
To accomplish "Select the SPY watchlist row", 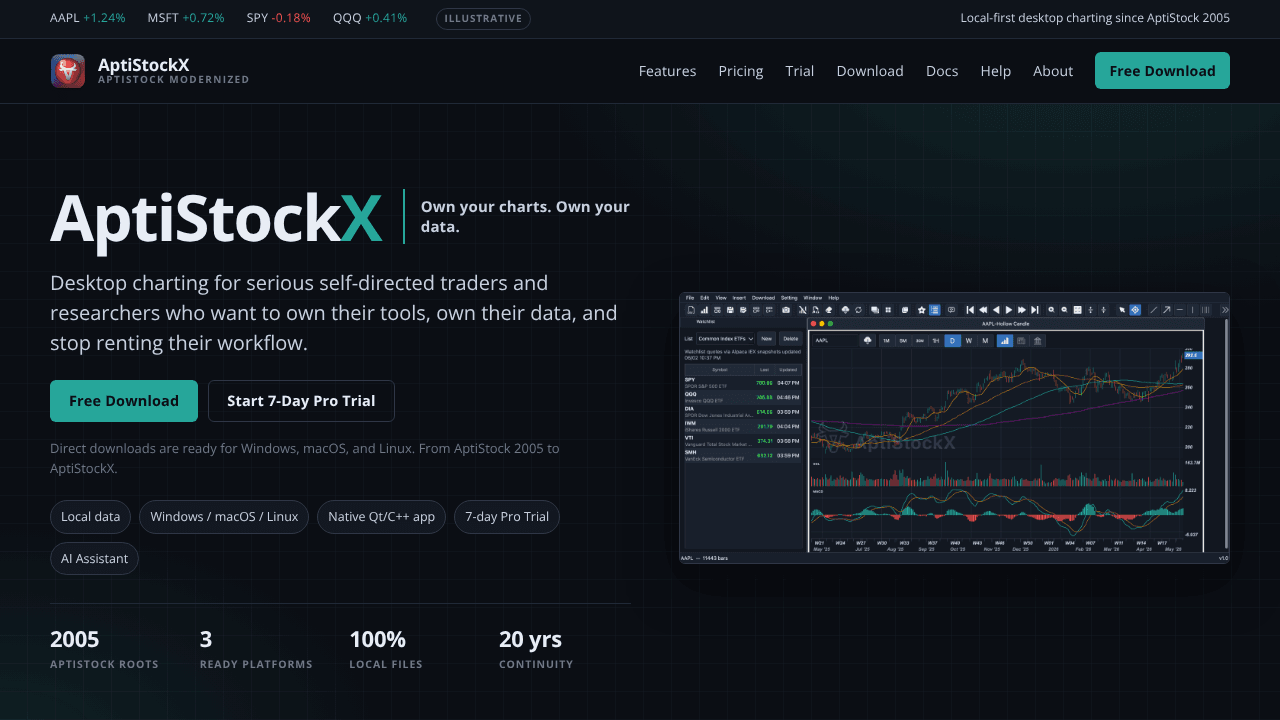I will tap(743, 382).
